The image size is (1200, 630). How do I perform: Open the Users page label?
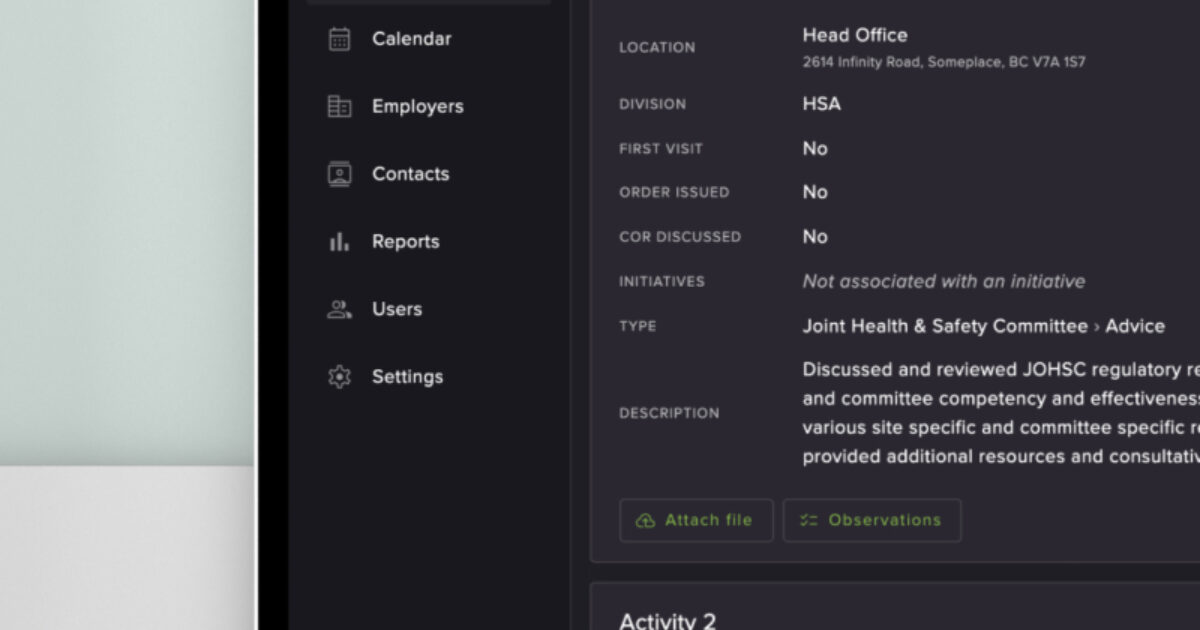click(397, 309)
